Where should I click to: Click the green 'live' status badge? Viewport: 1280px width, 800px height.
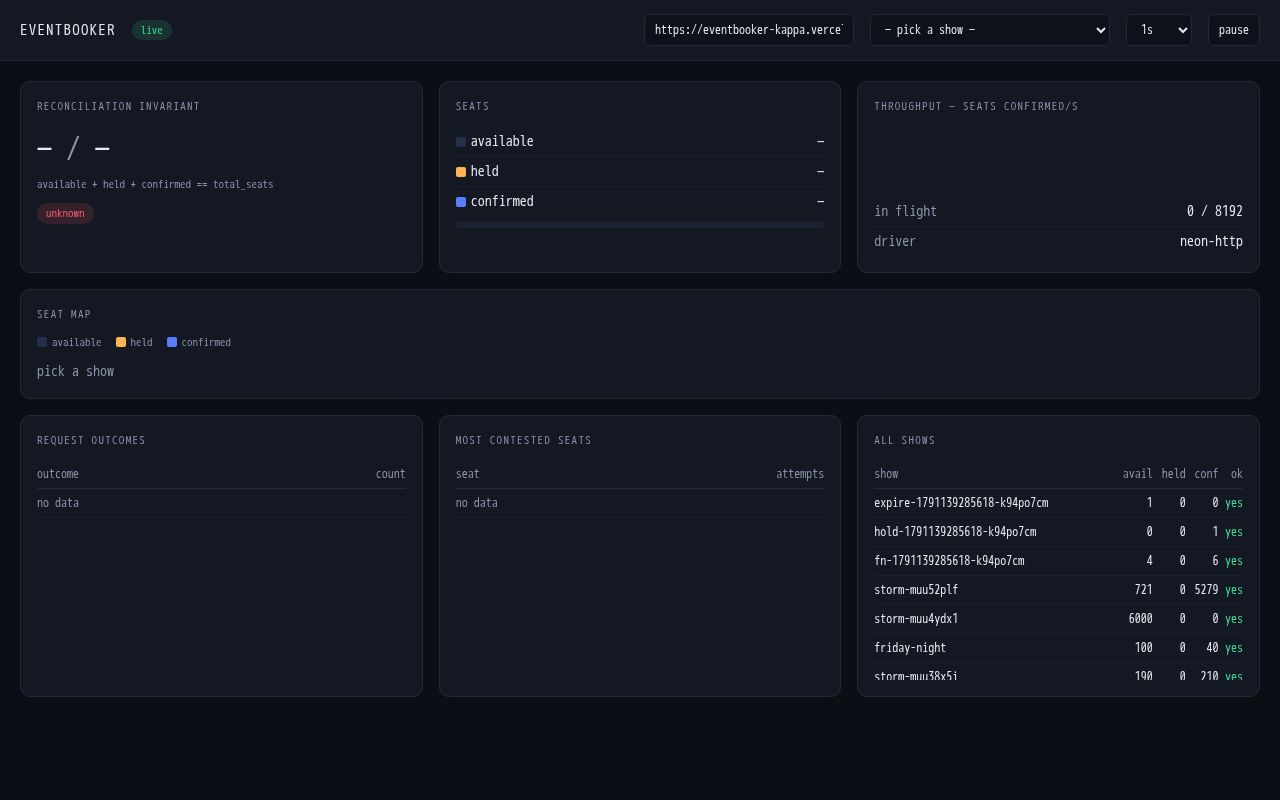click(151, 30)
